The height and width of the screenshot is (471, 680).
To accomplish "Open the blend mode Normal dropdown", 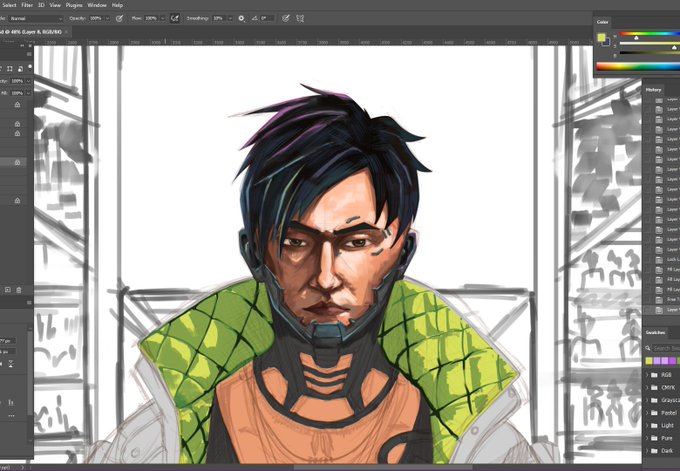I will coord(36,19).
